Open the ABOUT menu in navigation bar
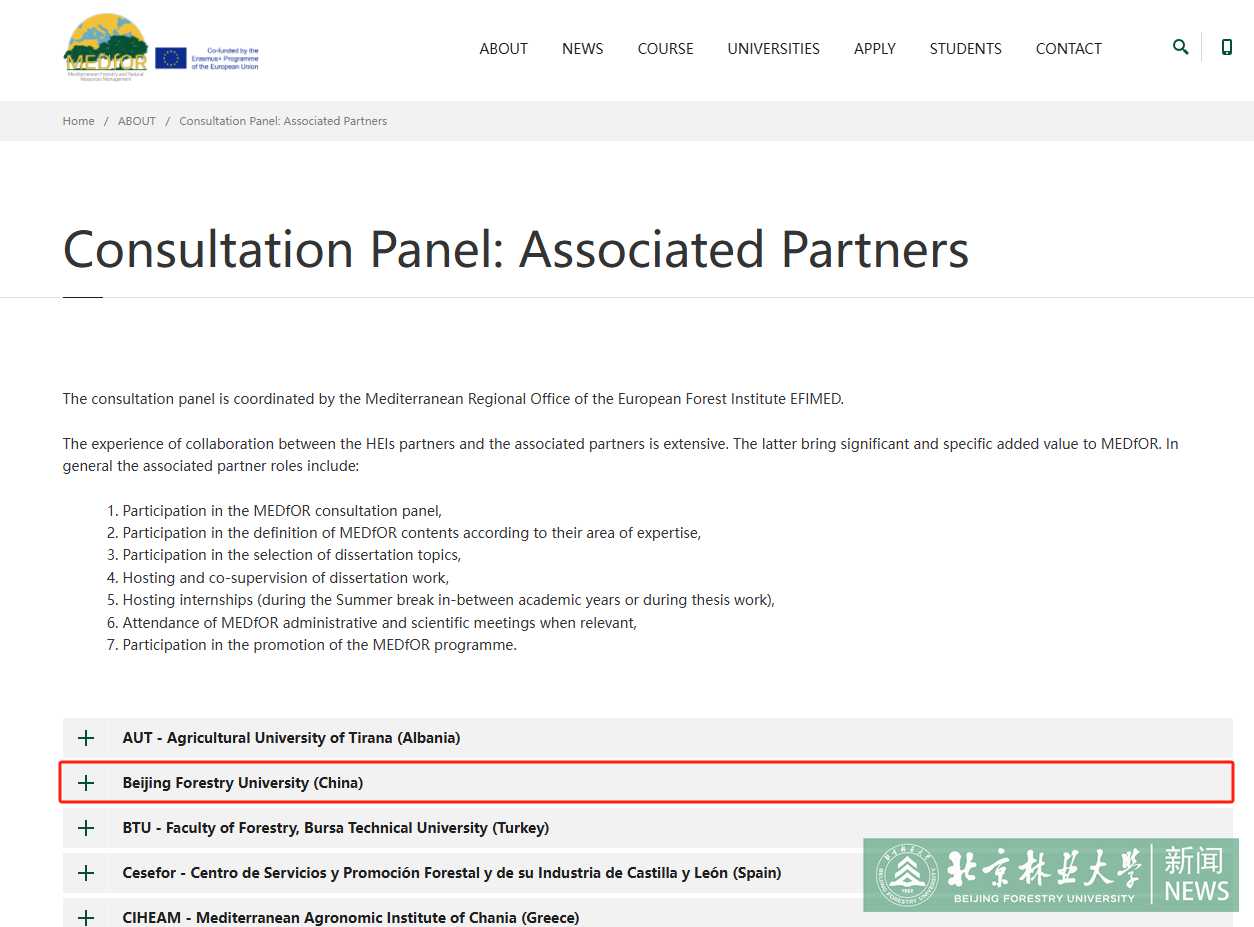 pos(503,49)
